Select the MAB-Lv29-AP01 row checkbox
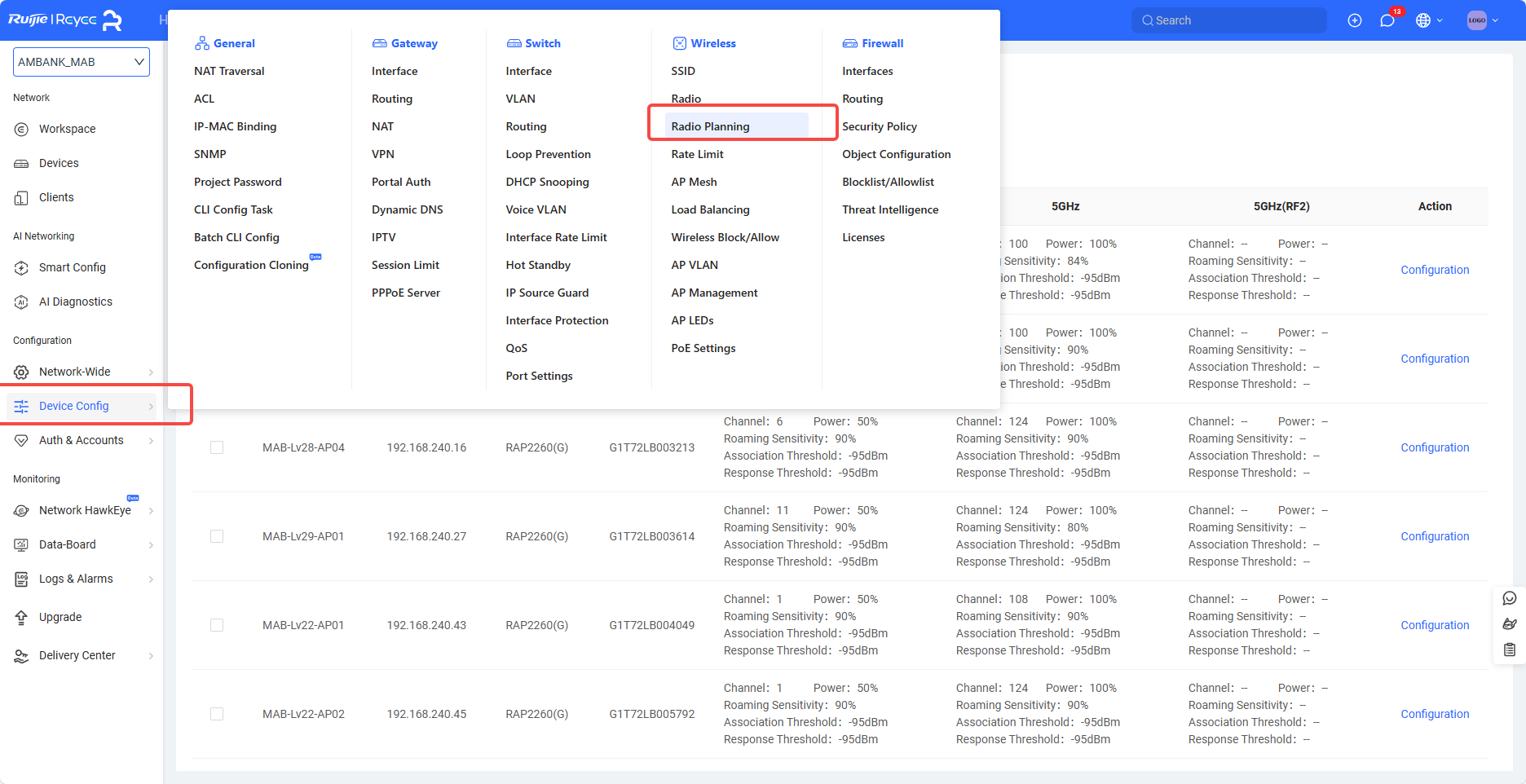Viewport: 1526px width, 784px height. pos(217,536)
